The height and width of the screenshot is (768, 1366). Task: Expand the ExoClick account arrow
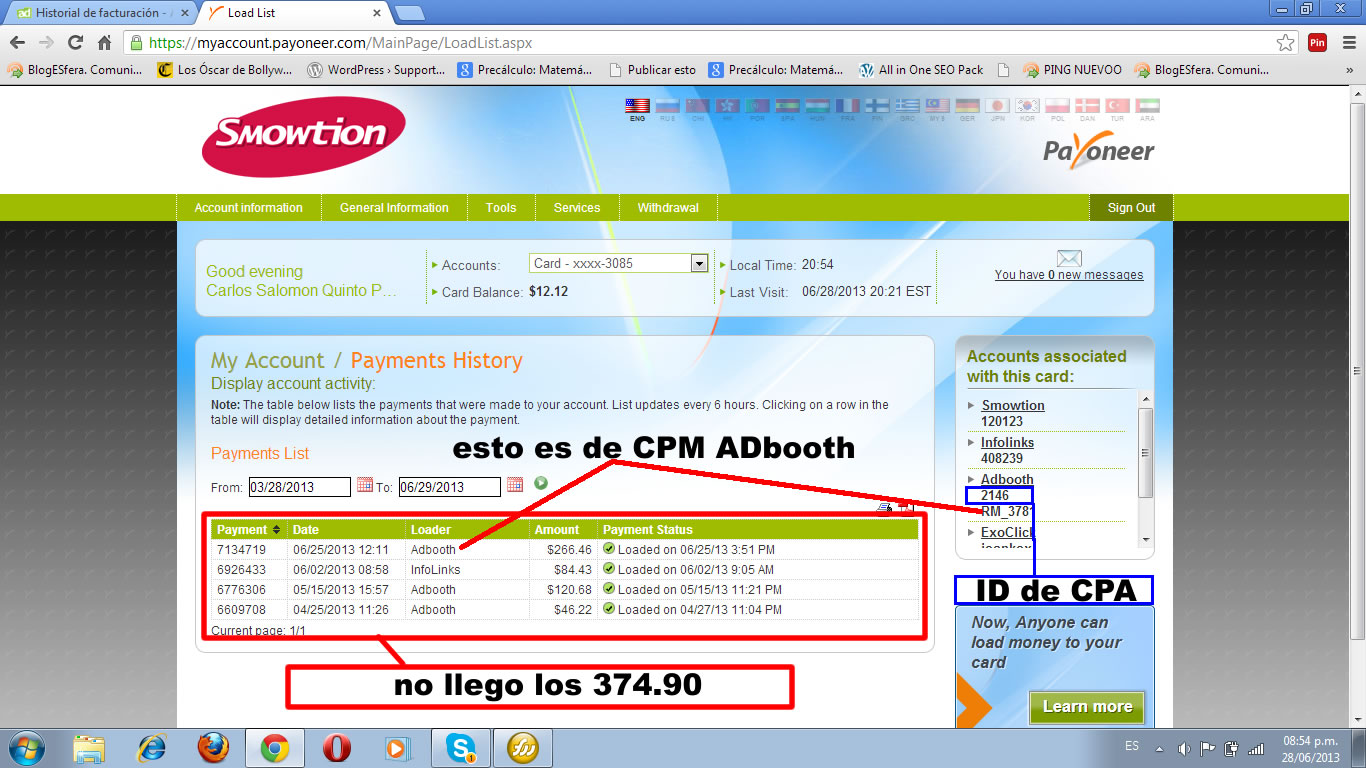tap(972, 533)
